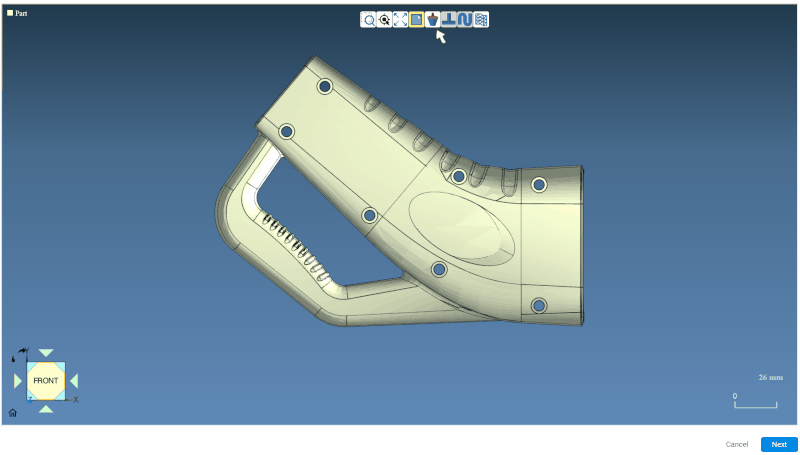This screenshot has width=800, height=455.
Task: Click the view cube right arrow
Action: [74, 381]
